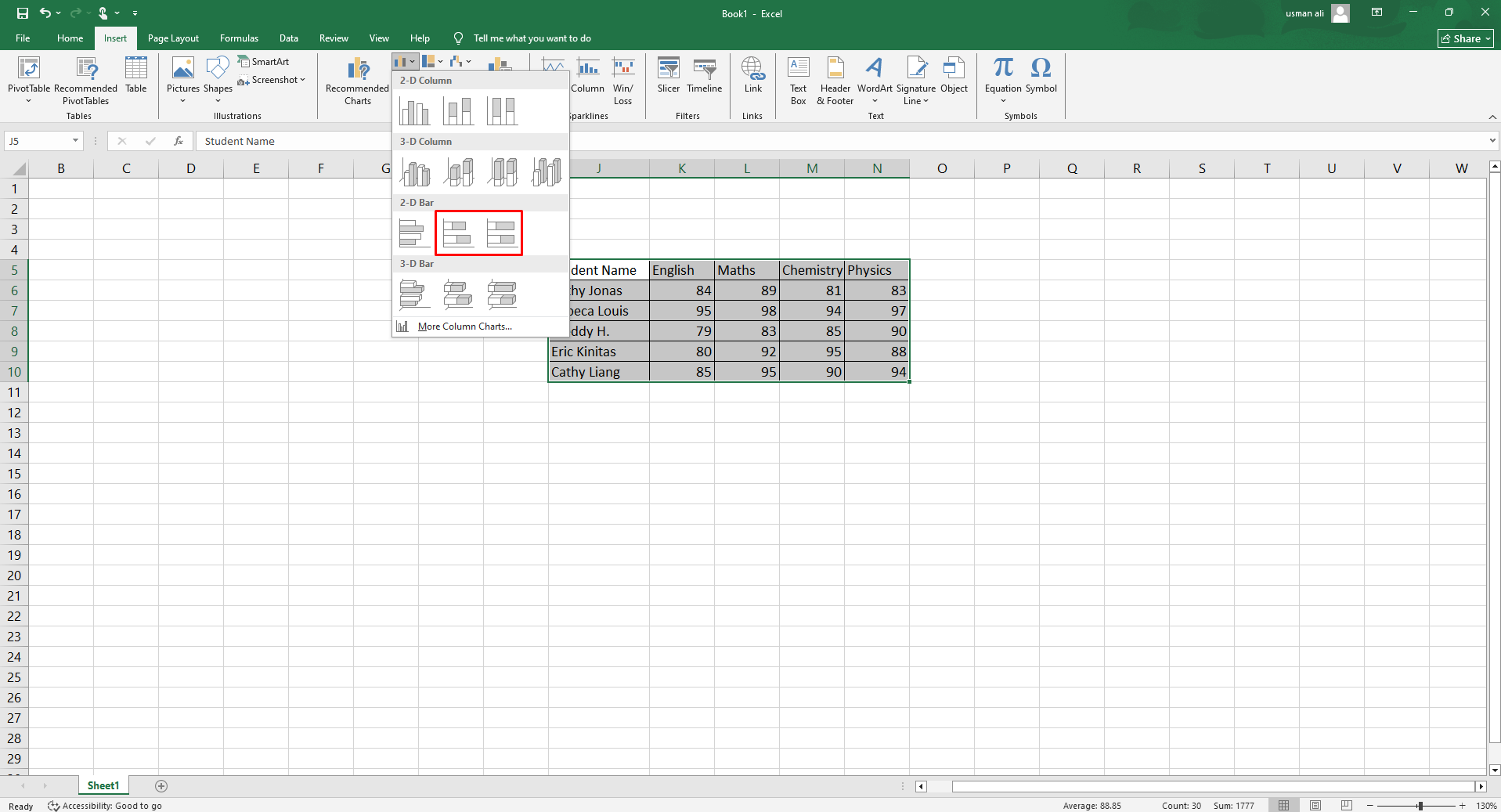
Task: Choose the Stacked Column 2-D chart
Action: tap(458, 111)
